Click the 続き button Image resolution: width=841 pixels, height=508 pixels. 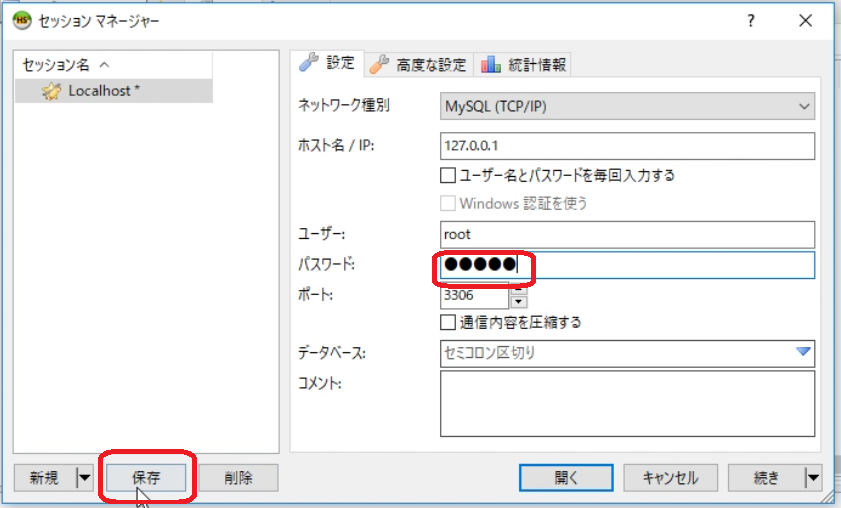coord(766,477)
